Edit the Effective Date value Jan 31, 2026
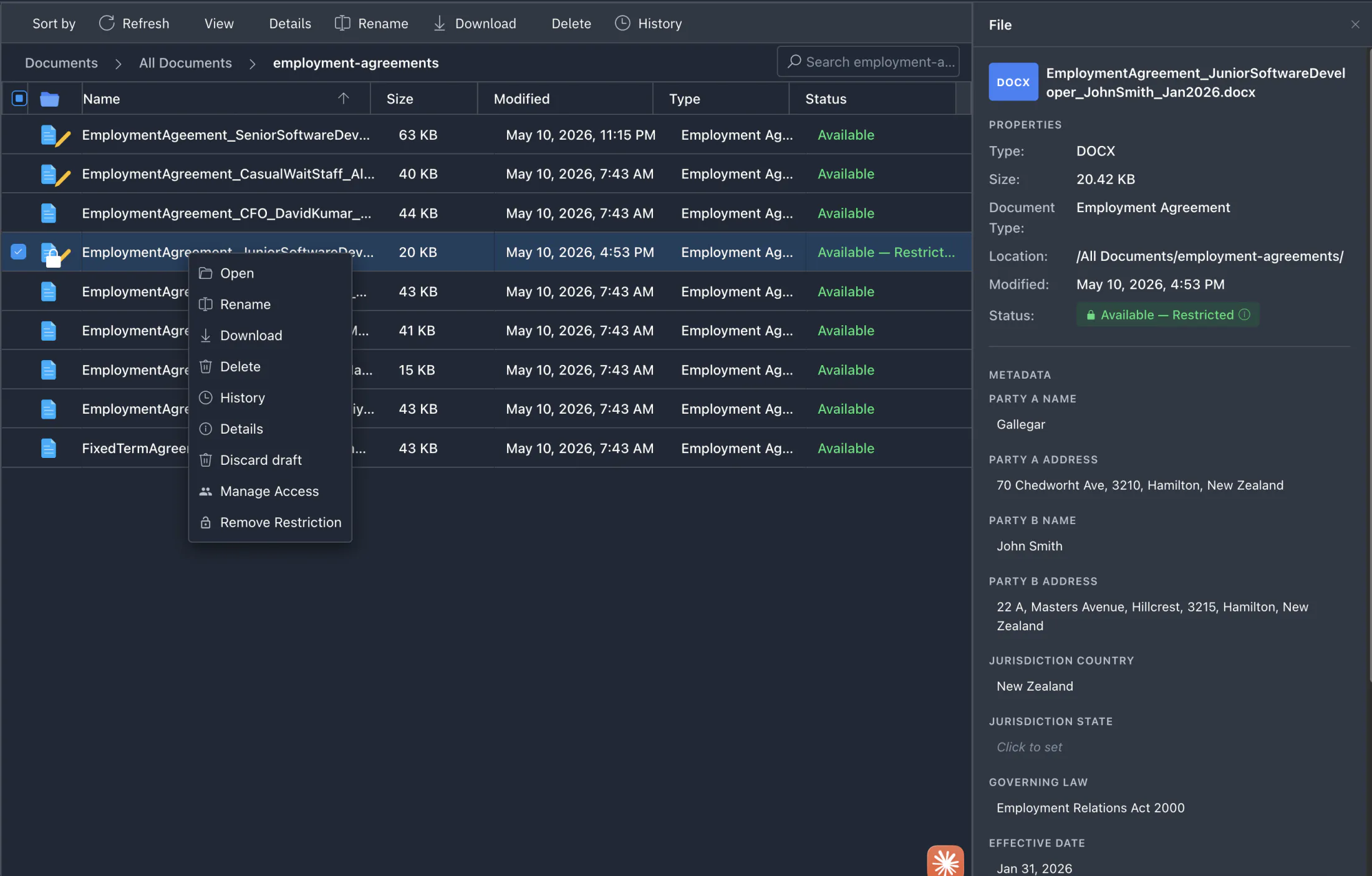 tap(1034, 868)
